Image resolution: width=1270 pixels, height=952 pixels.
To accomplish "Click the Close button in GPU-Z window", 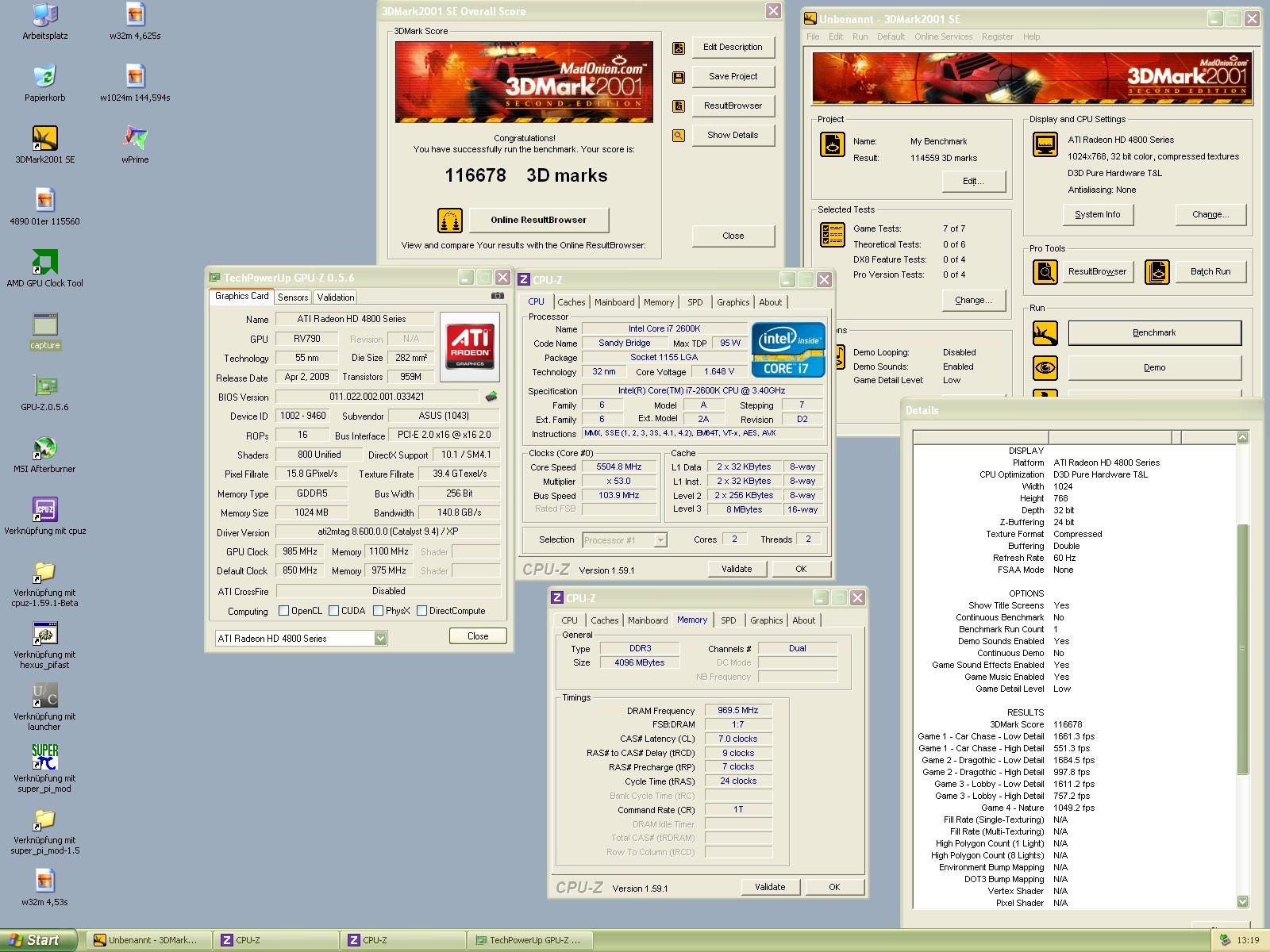I will [x=478, y=636].
